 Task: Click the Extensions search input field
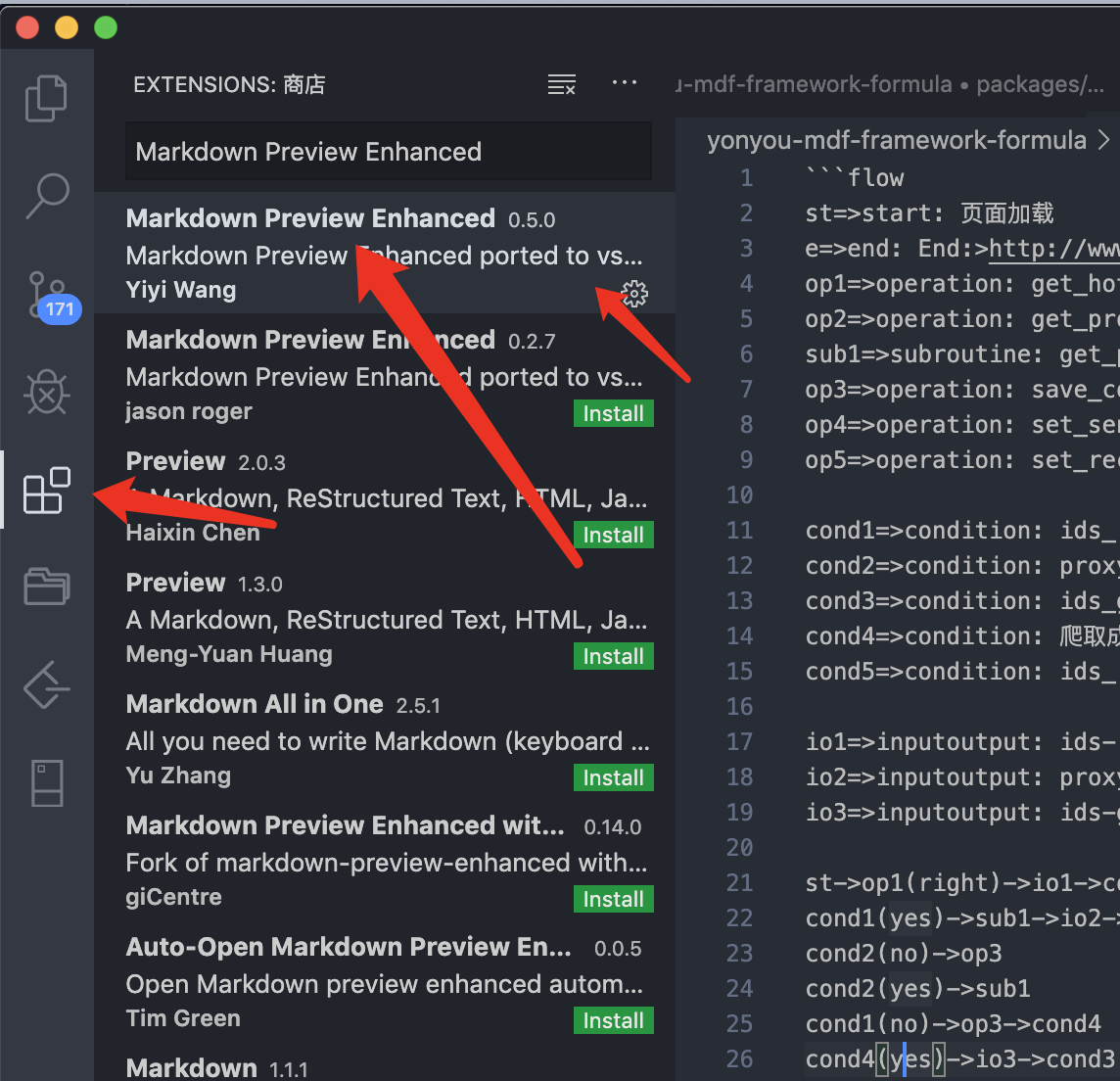click(389, 152)
